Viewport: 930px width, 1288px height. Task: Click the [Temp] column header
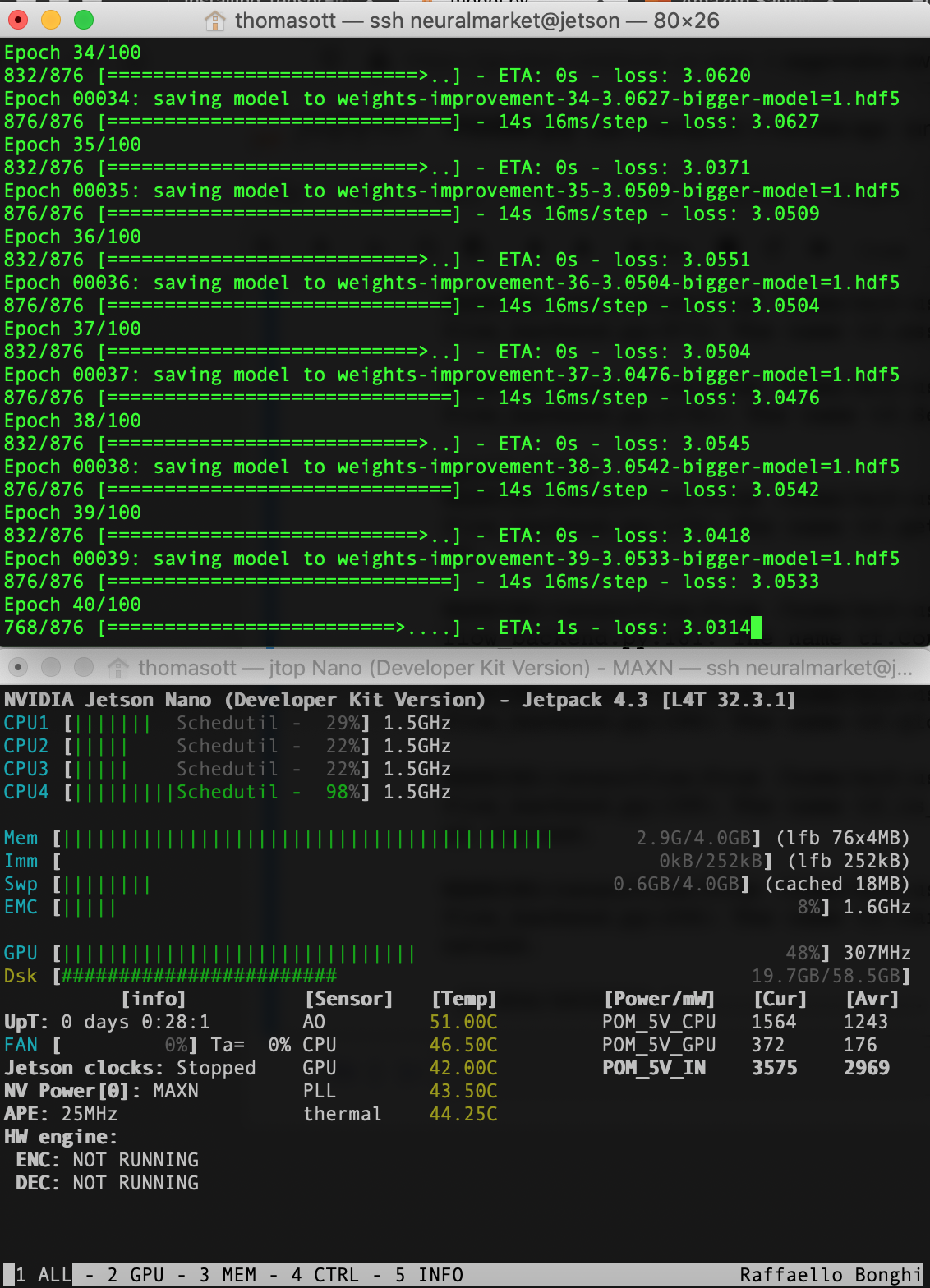[464, 999]
